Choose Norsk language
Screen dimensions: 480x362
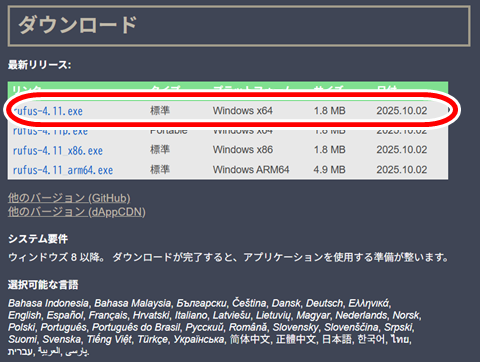[406, 315]
